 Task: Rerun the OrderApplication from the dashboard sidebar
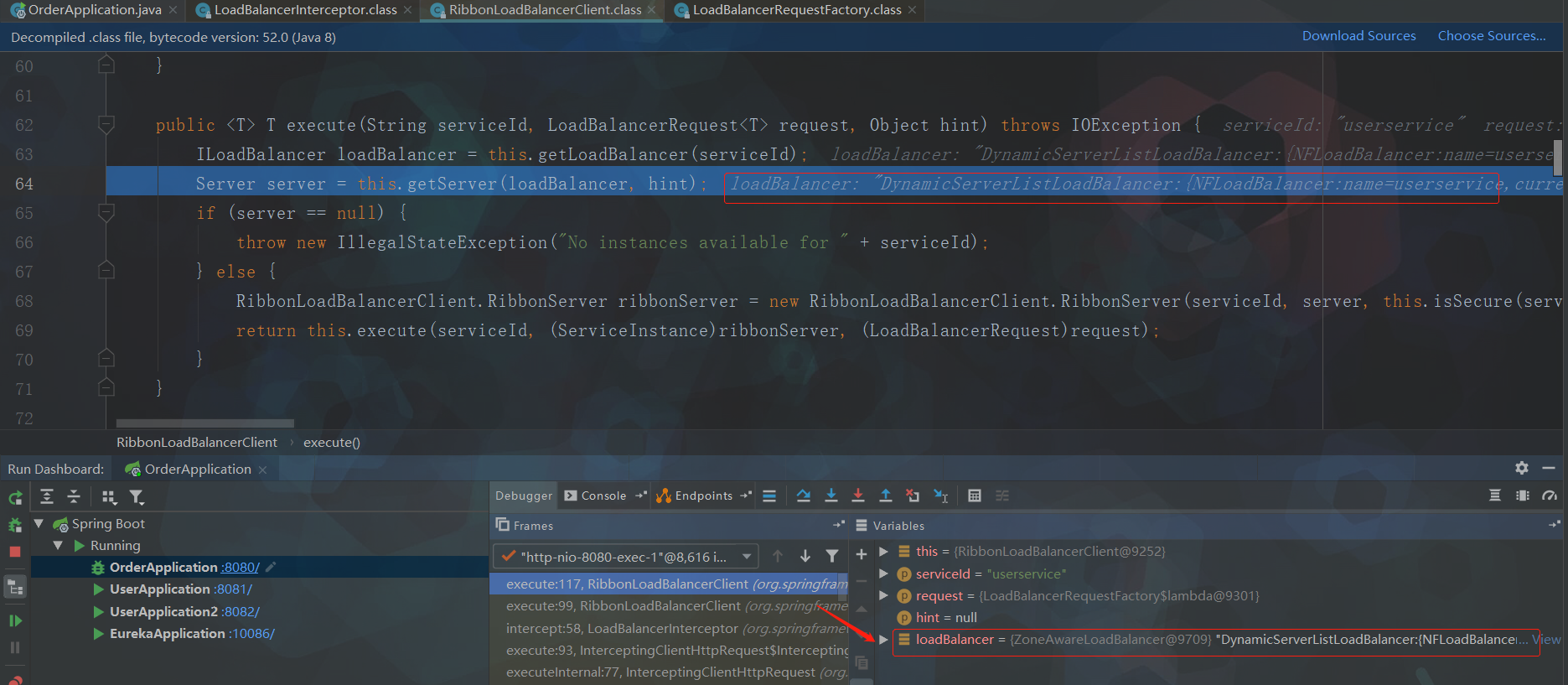coord(15,497)
